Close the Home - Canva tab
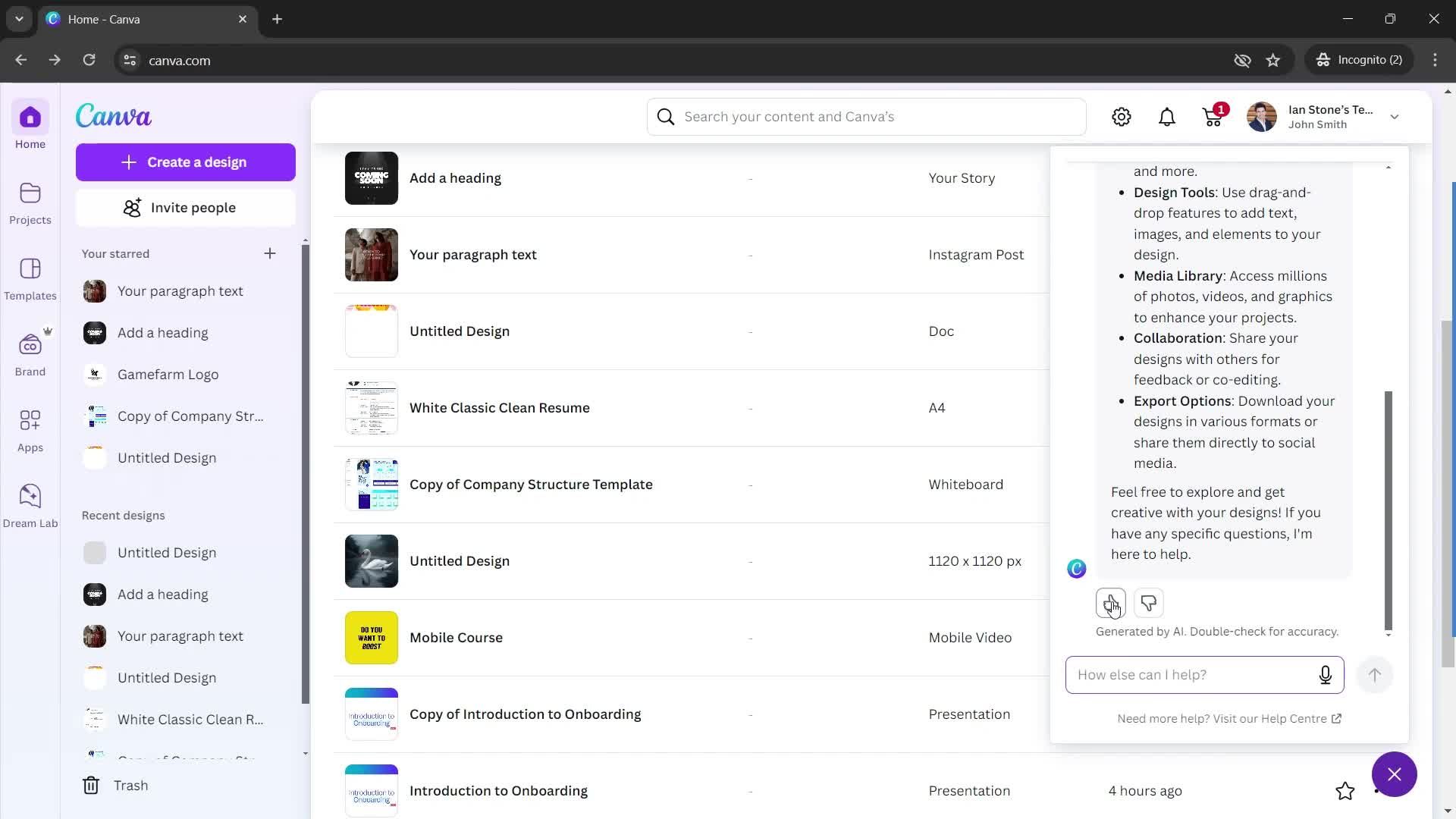Image resolution: width=1456 pixels, height=819 pixels. (x=243, y=19)
